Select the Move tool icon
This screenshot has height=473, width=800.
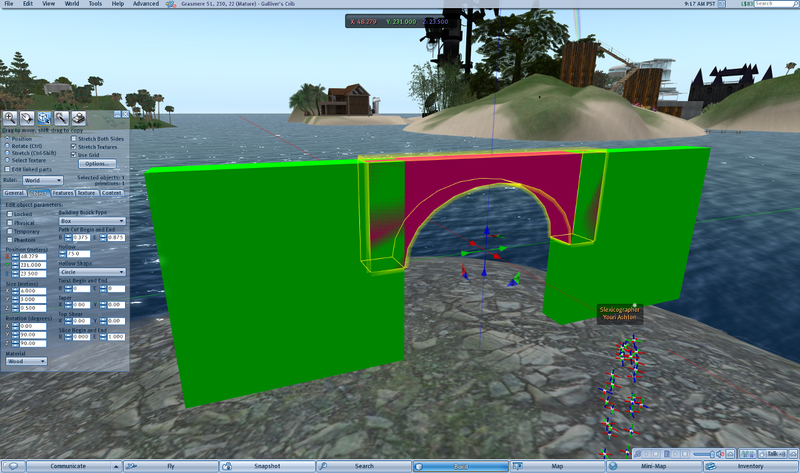coord(27,118)
